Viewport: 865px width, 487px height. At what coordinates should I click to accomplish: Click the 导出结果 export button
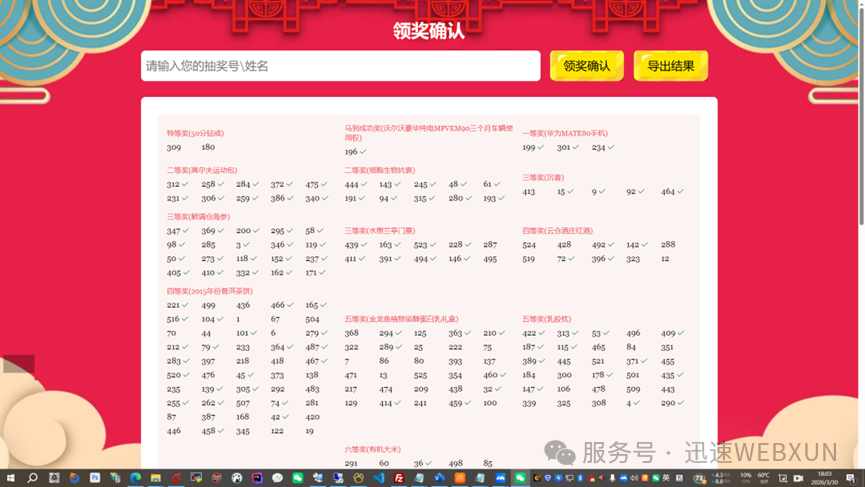670,66
